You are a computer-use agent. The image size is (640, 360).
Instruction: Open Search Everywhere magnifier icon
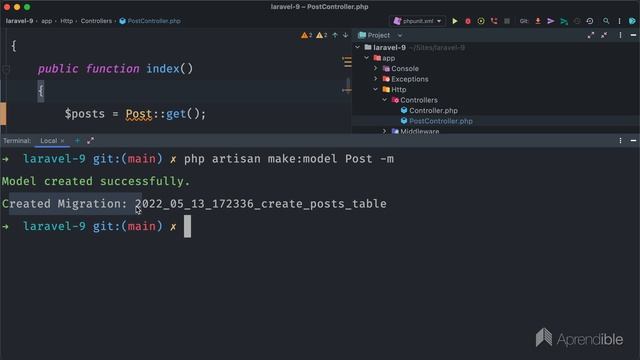coord(606,21)
